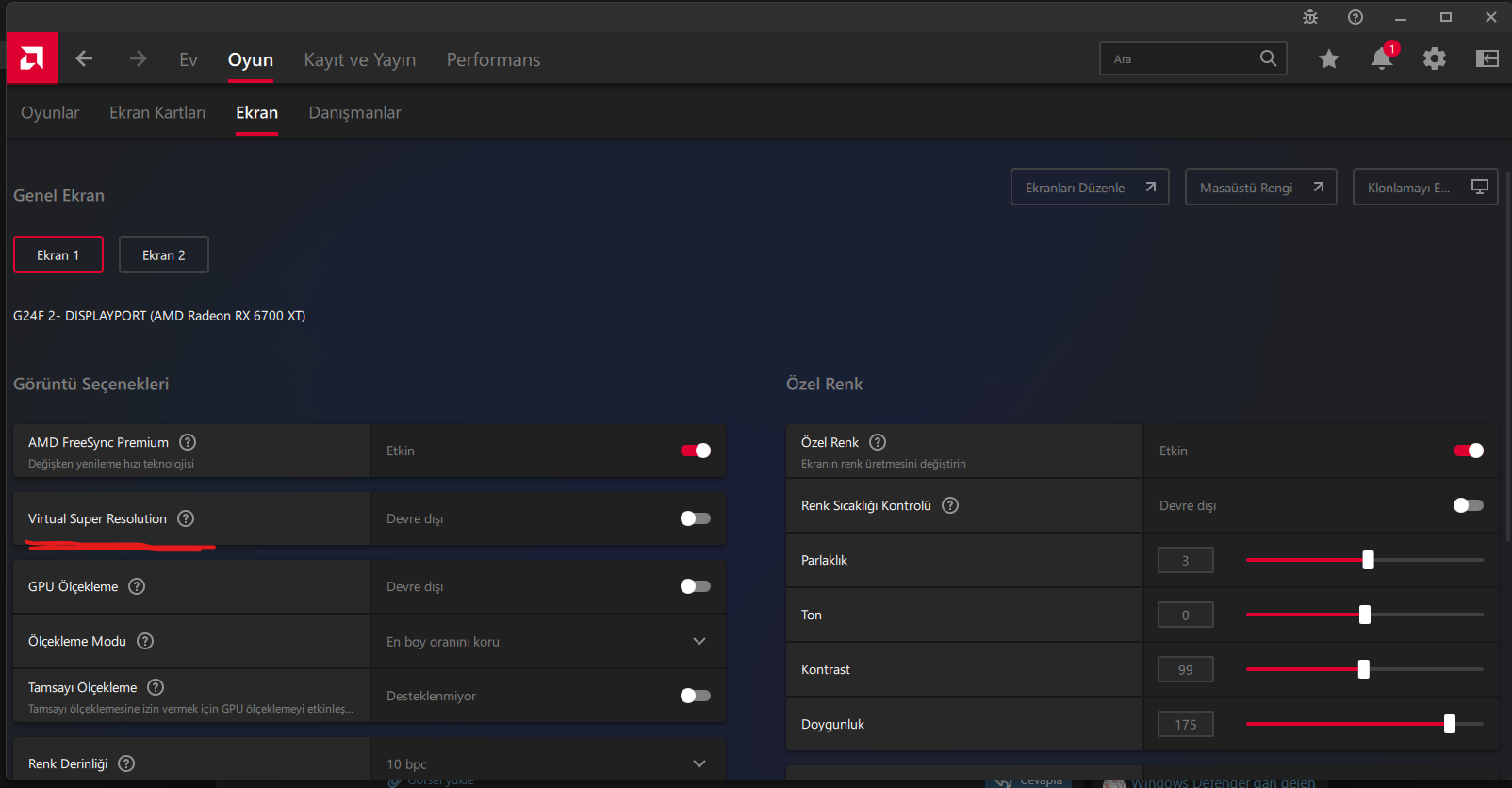Open the Ev tab

click(189, 59)
